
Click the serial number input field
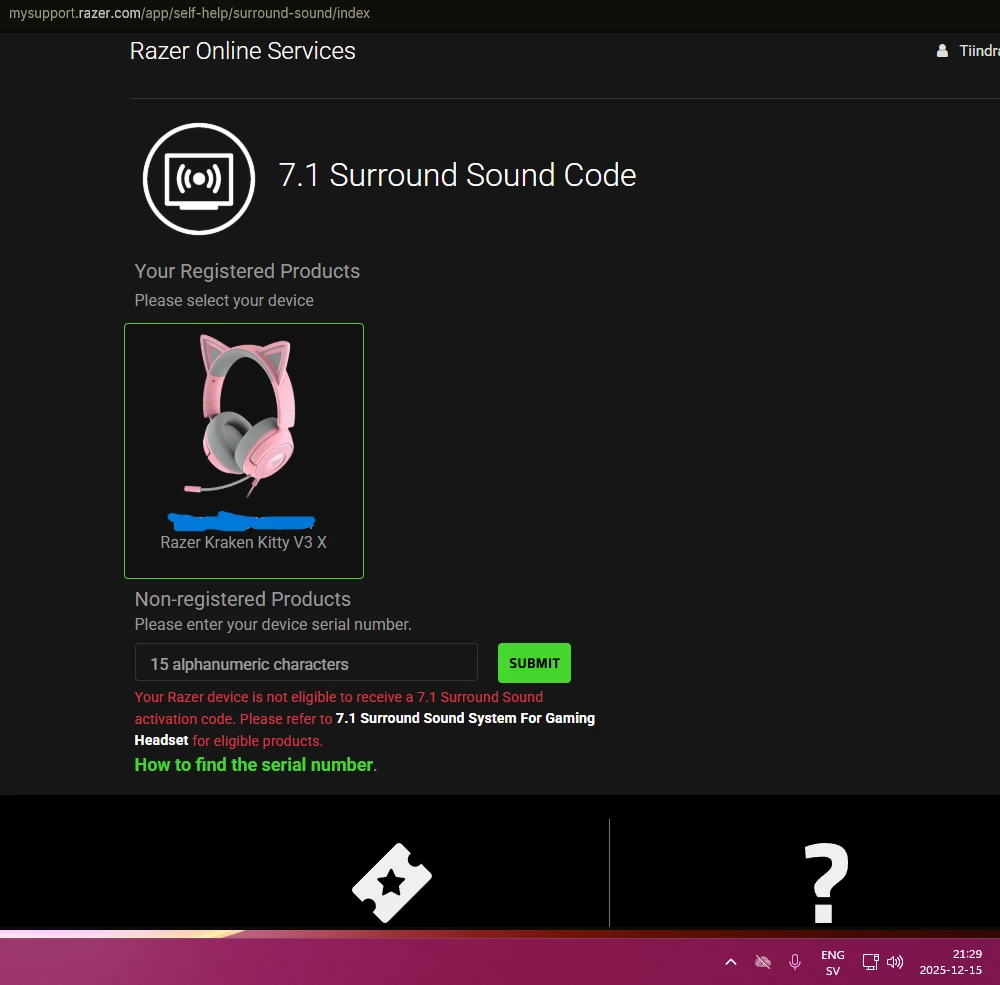[x=306, y=663]
